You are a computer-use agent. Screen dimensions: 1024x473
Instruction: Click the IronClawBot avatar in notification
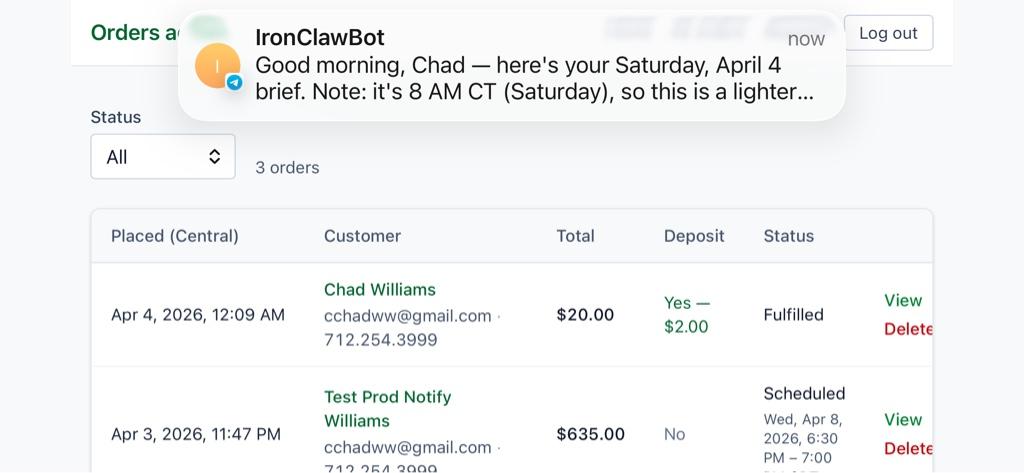pos(217,66)
